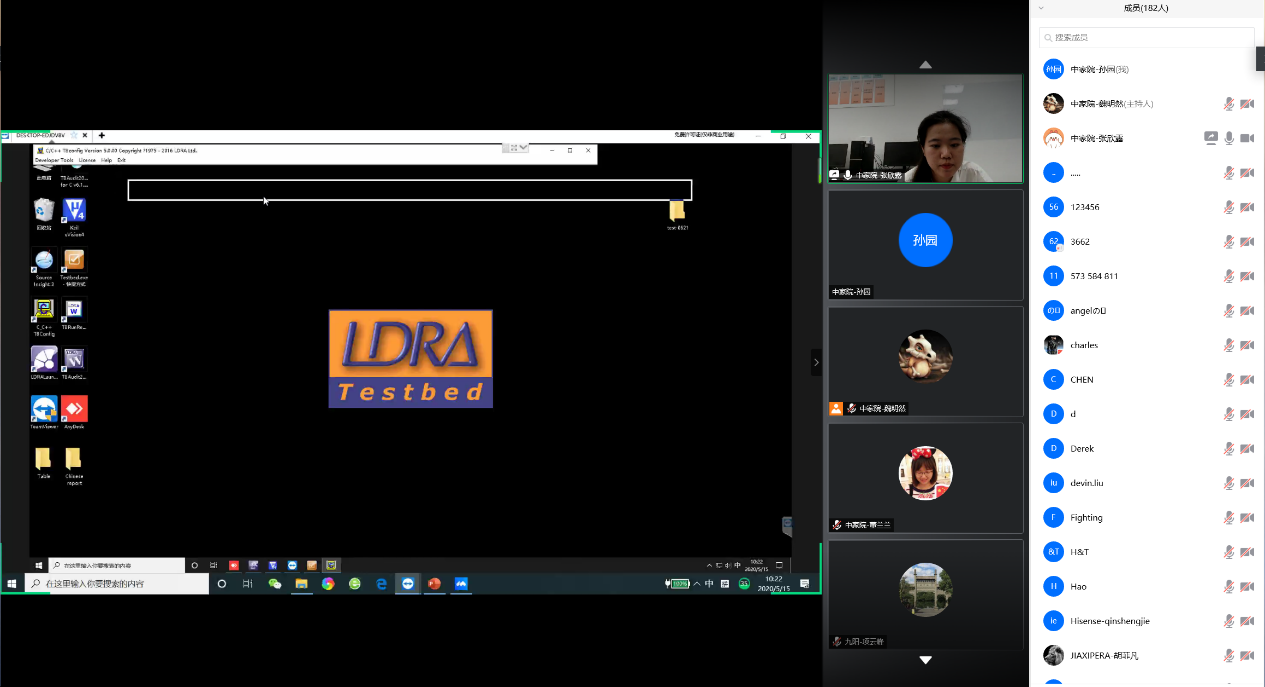Screen dimensions: 1265x687
Task: Click the search members input field
Action: 1146,37
